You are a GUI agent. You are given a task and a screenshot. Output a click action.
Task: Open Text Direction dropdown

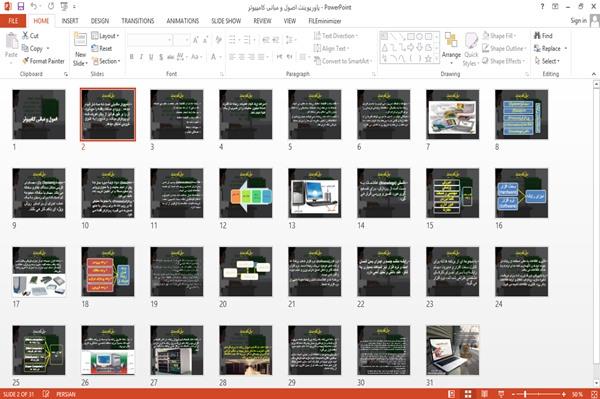(336, 36)
